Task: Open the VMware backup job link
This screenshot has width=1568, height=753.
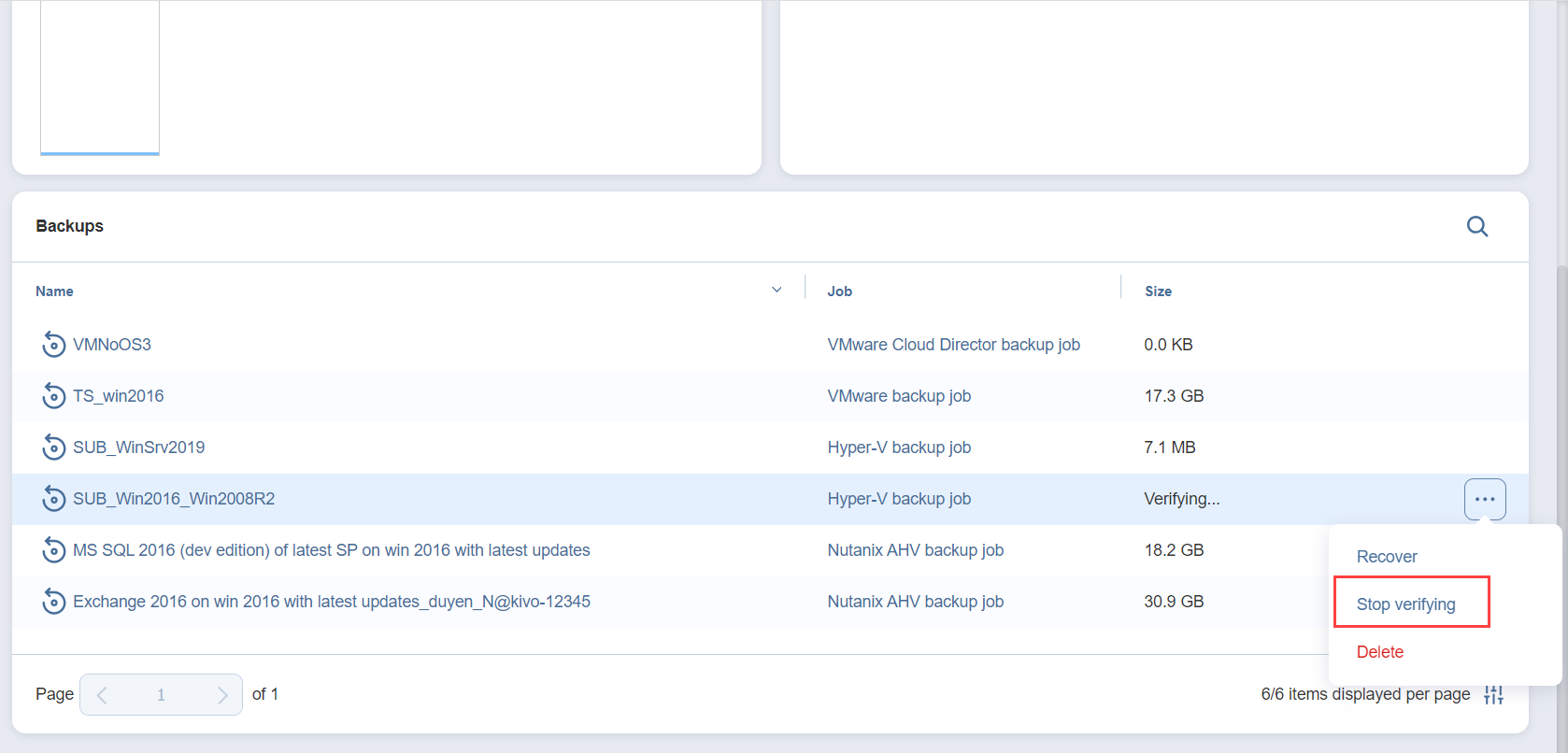Action: [899, 396]
